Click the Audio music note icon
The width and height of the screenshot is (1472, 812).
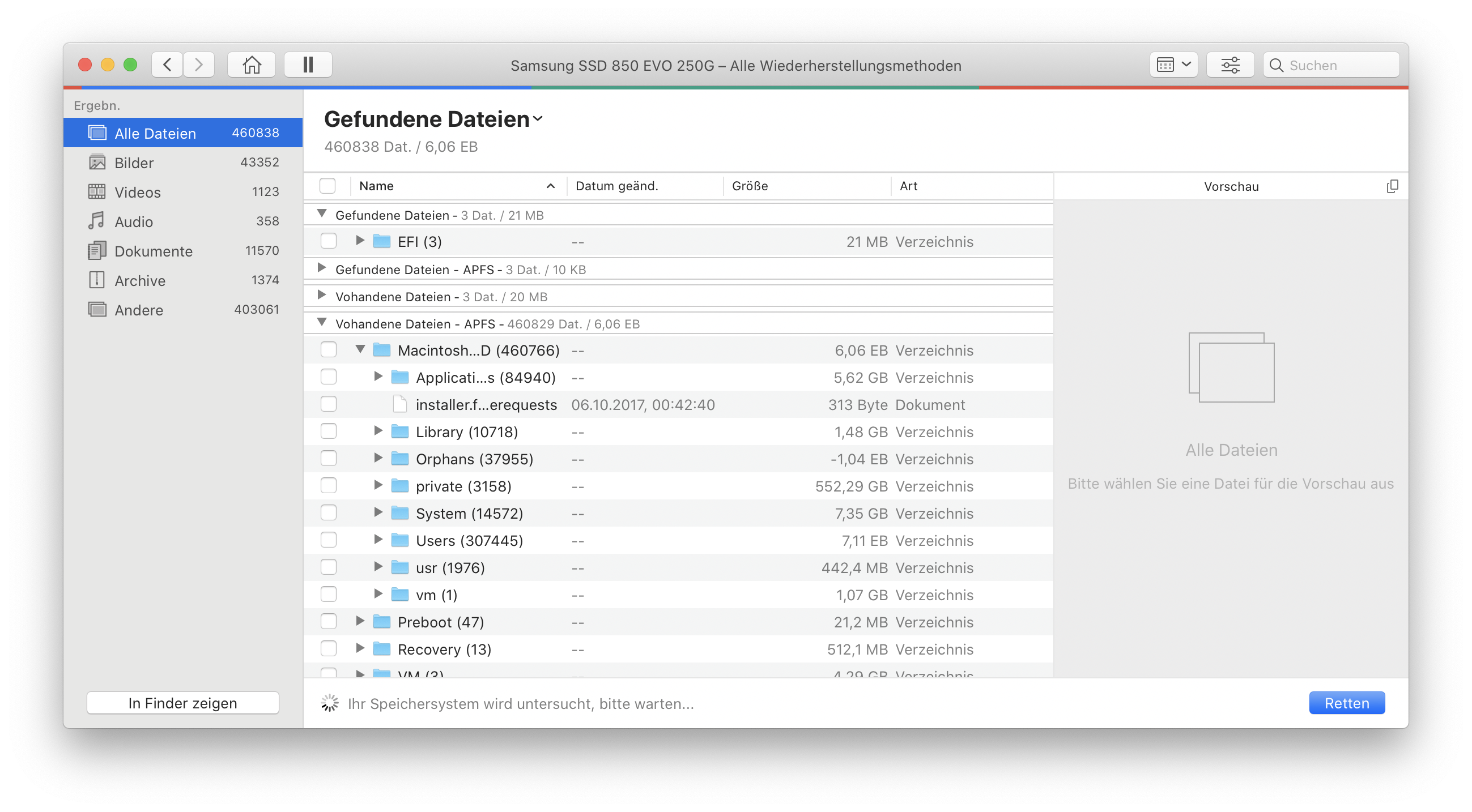click(x=96, y=220)
